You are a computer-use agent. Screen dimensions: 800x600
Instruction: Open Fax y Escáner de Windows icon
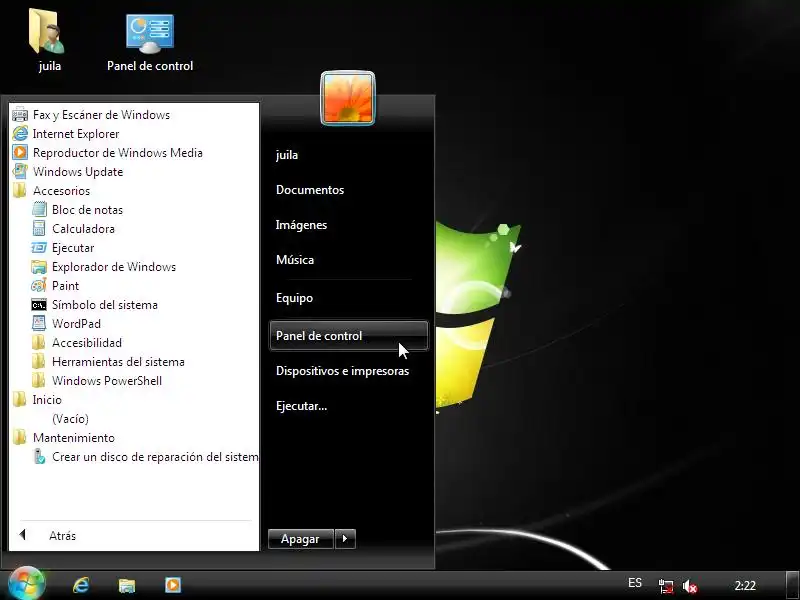click(x=20, y=115)
